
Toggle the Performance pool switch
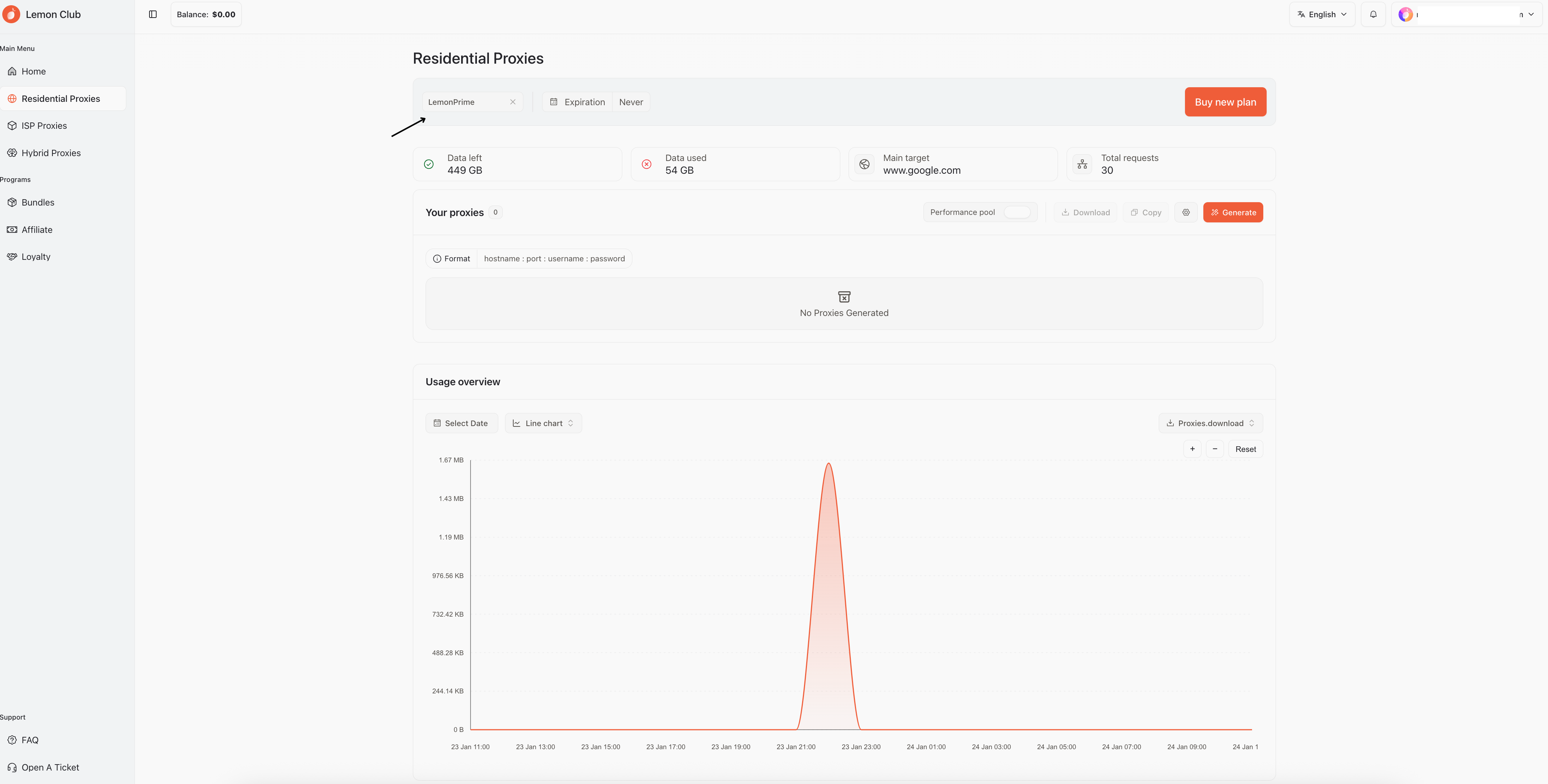pos(1017,212)
